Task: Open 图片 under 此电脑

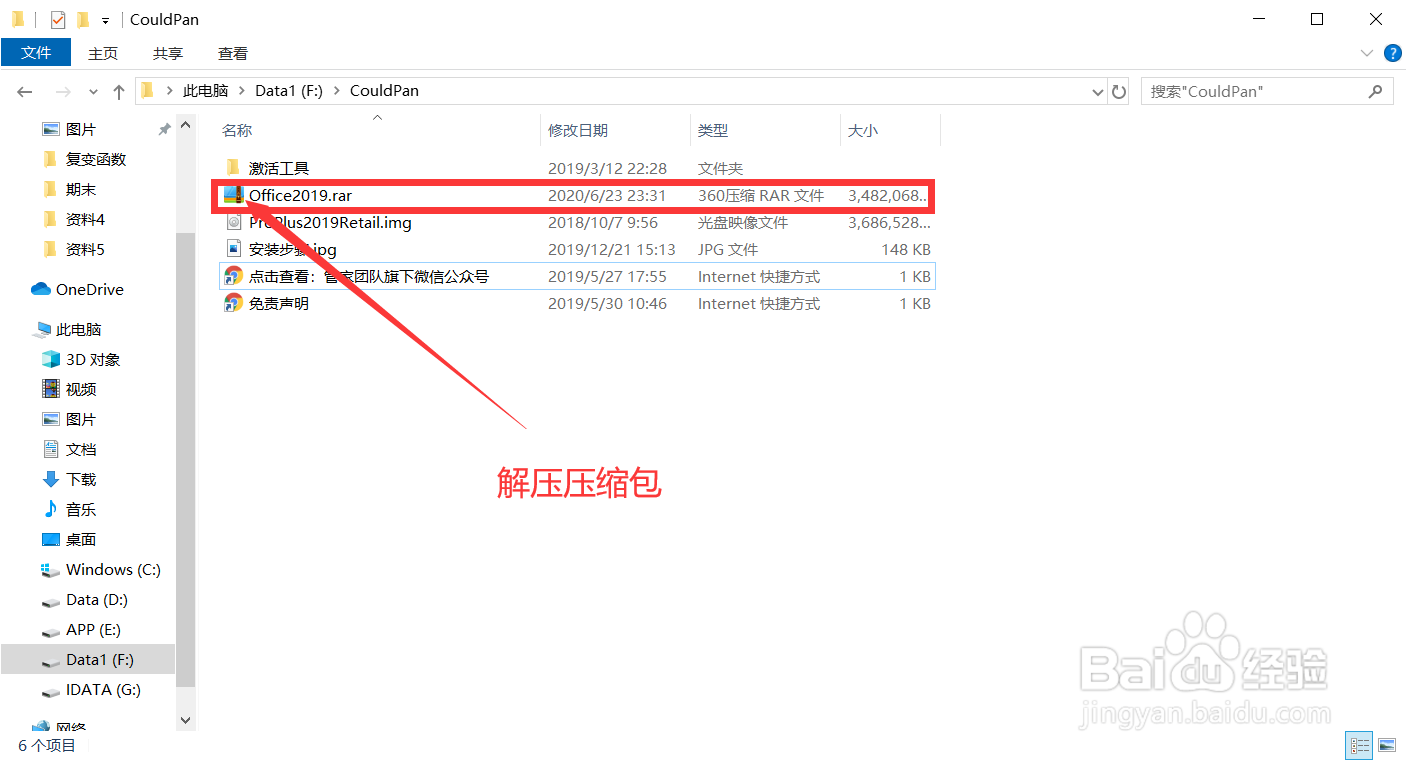Action: click(81, 419)
